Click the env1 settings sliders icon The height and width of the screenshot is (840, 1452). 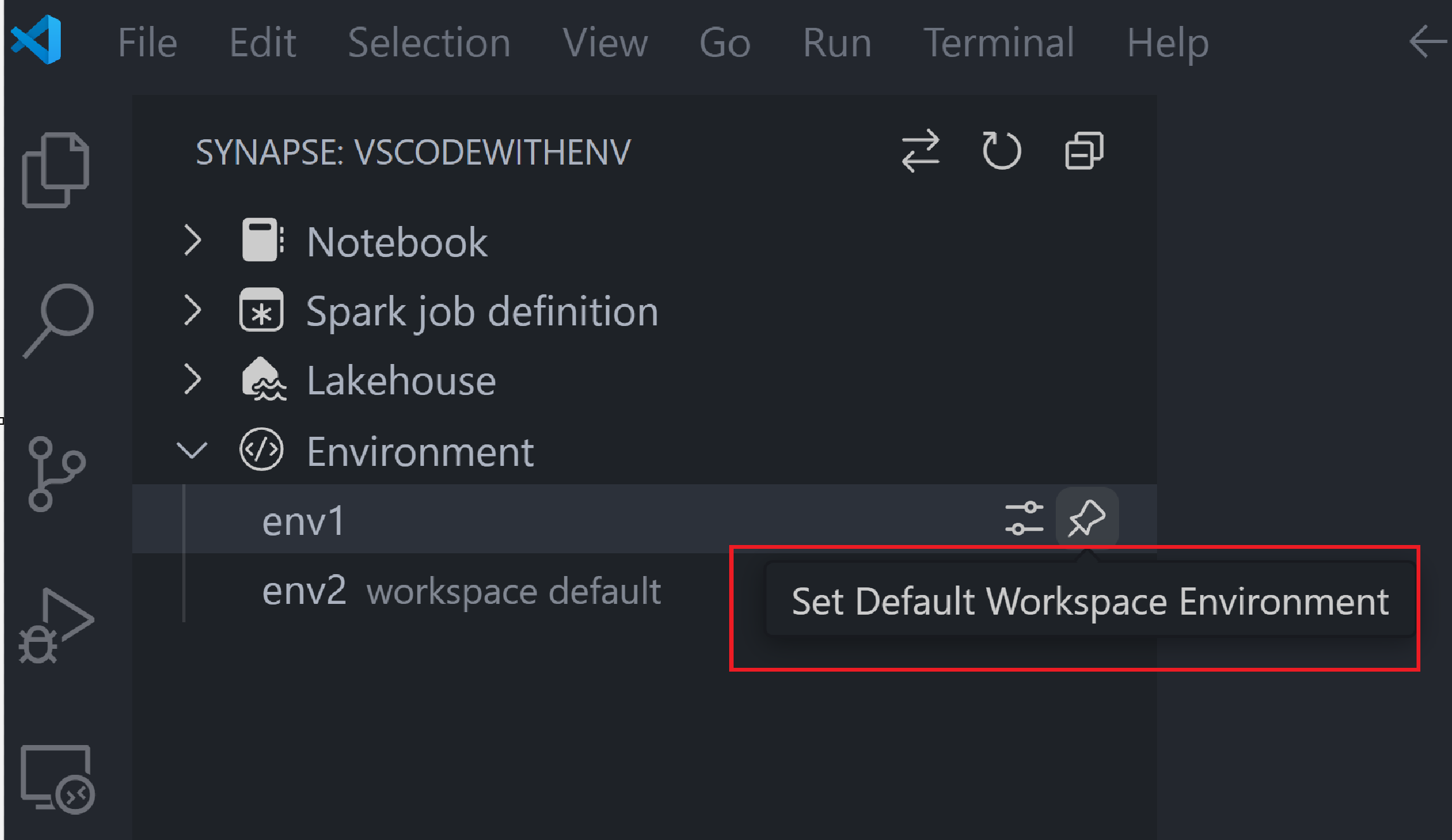tap(1024, 518)
